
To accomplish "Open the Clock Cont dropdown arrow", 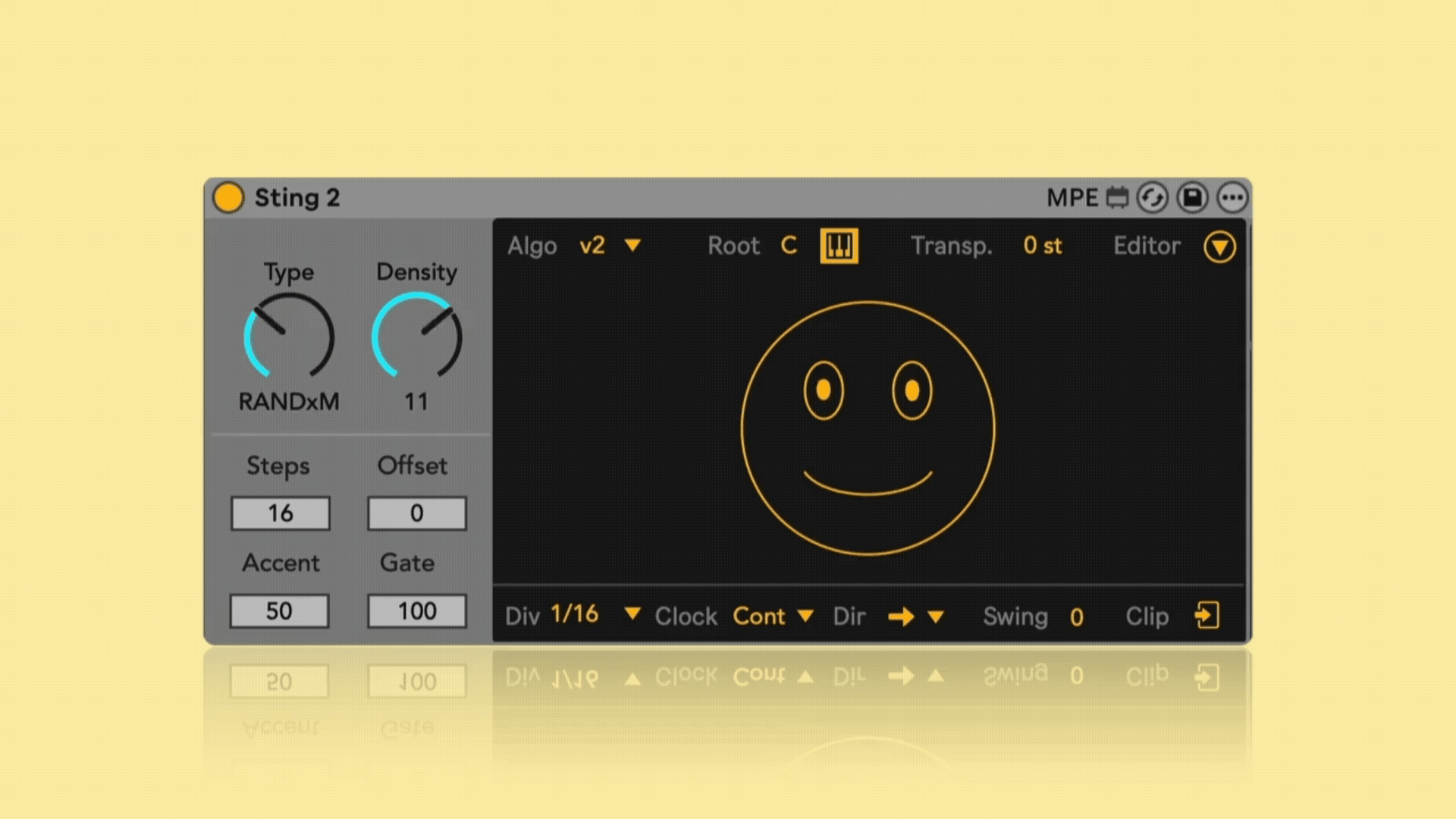I will [805, 616].
